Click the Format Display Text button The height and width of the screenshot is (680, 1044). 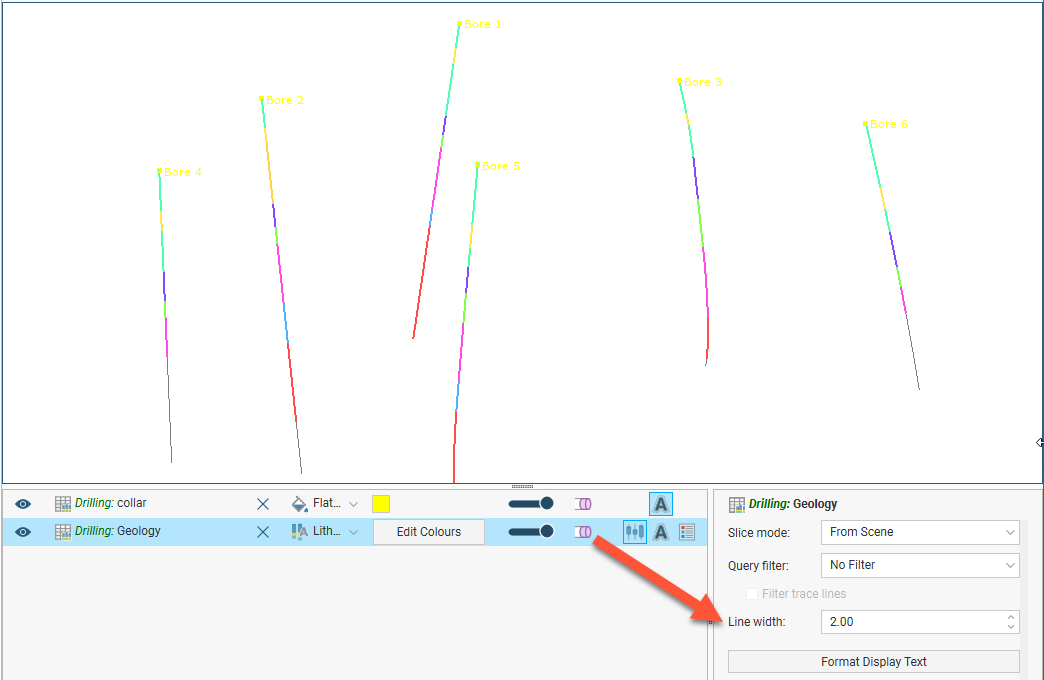point(874,661)
